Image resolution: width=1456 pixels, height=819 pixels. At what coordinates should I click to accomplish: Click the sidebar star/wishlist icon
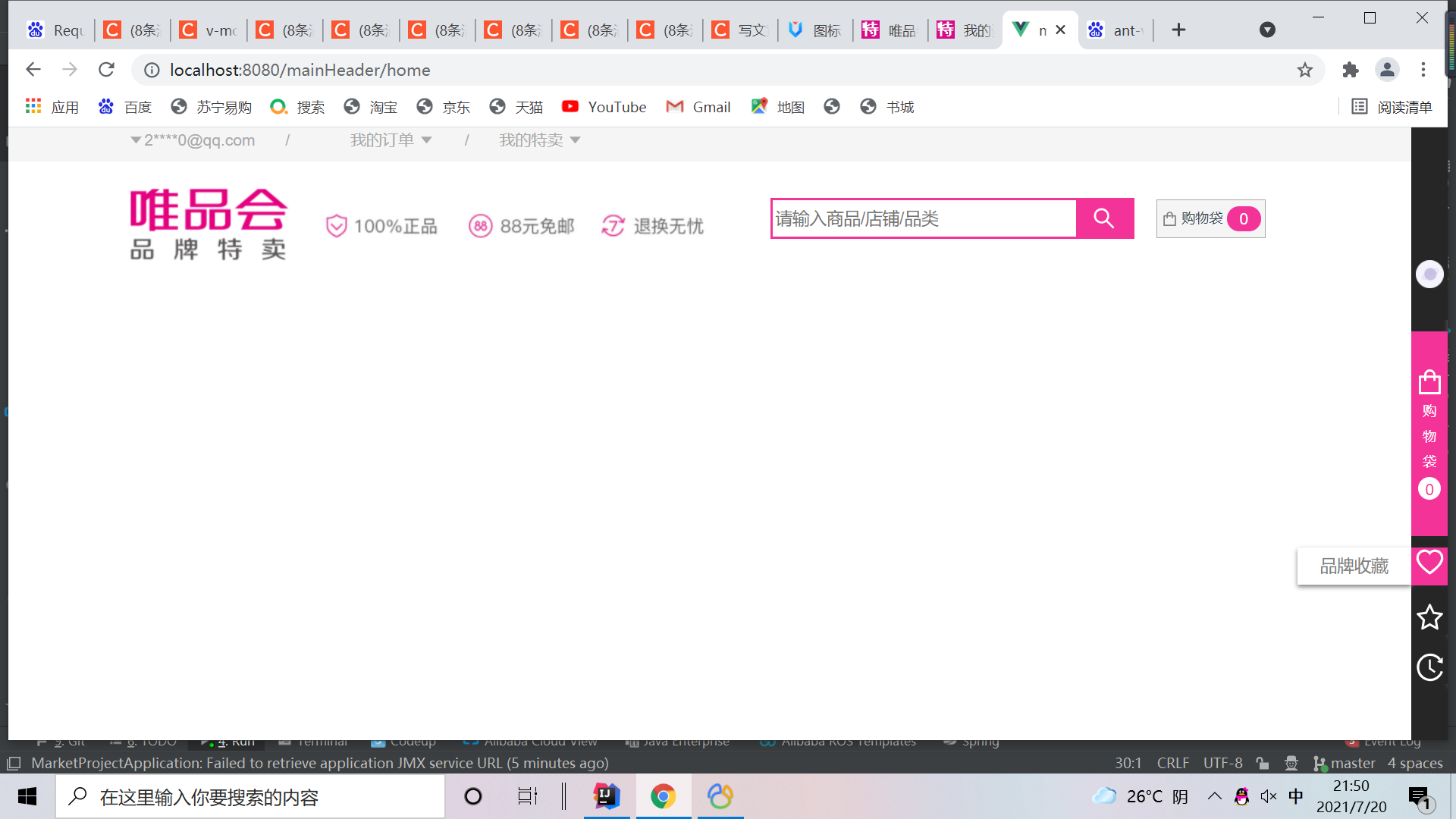pos(1430,617)
